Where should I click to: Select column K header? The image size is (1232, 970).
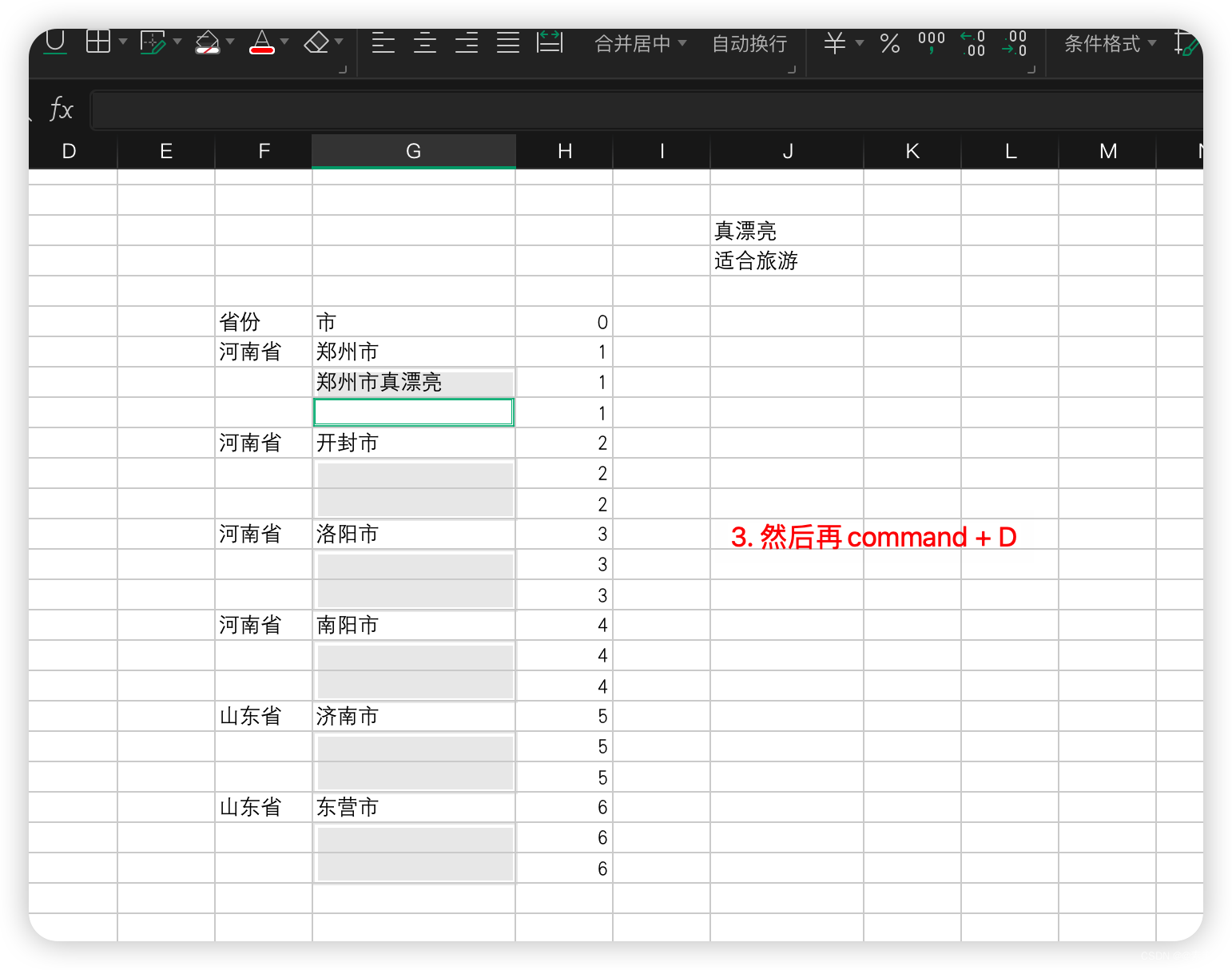(x=912, y=151)
